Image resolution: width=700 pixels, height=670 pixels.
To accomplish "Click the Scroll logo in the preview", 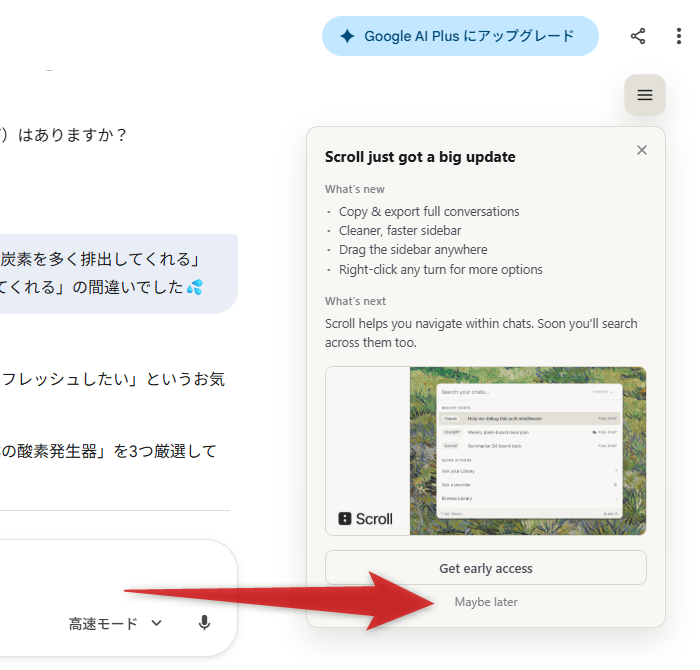I will coord(366,518).
